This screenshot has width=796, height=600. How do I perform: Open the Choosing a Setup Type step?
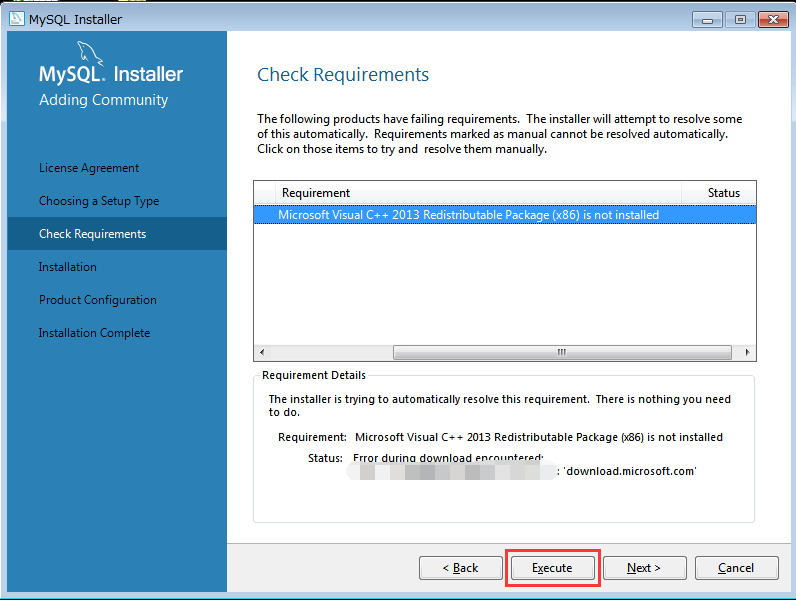[99, 201]
